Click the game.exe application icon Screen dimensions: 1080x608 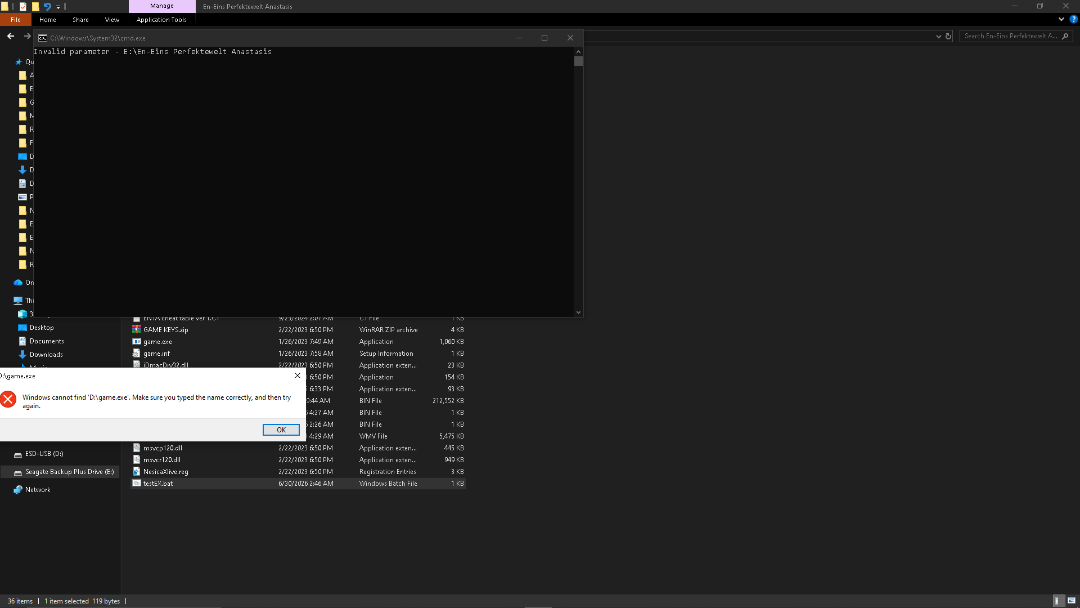click(x=136, y=342)
